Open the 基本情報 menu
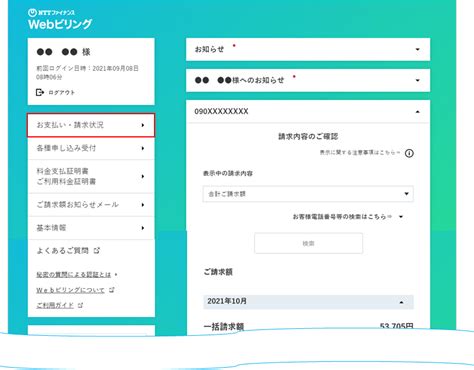This screenshot has width=474, height=370. click(91, 228)
